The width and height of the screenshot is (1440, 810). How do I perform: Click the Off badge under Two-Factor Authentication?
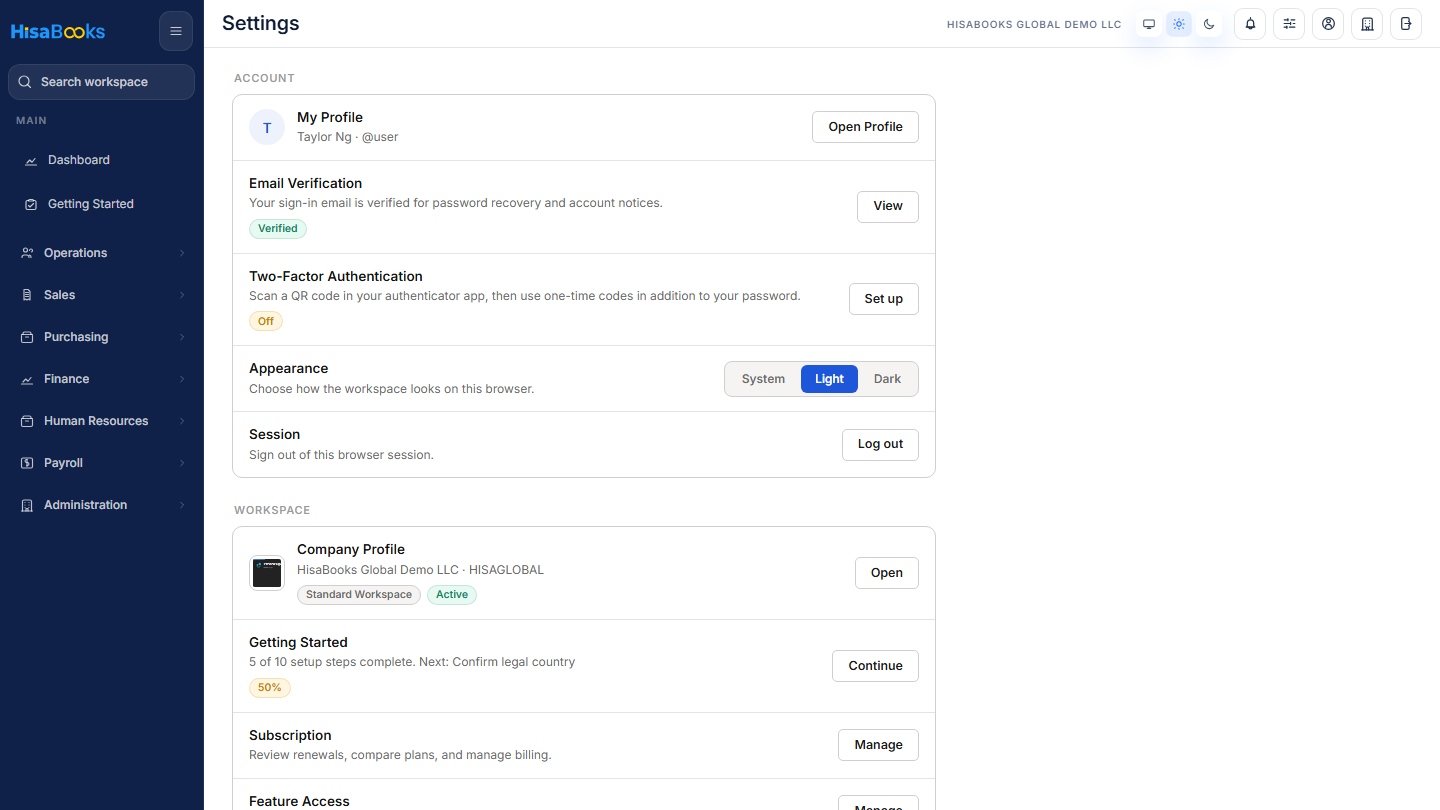(266, 321)
